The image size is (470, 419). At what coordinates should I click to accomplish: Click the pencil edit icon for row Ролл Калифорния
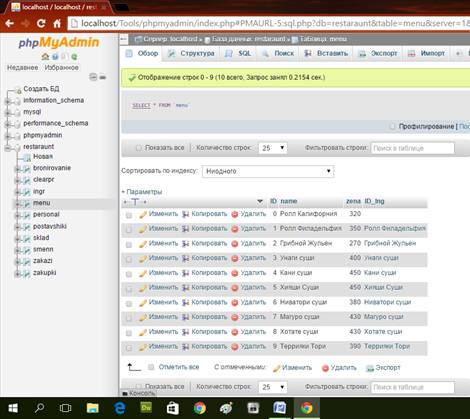(x=143, y=214)
